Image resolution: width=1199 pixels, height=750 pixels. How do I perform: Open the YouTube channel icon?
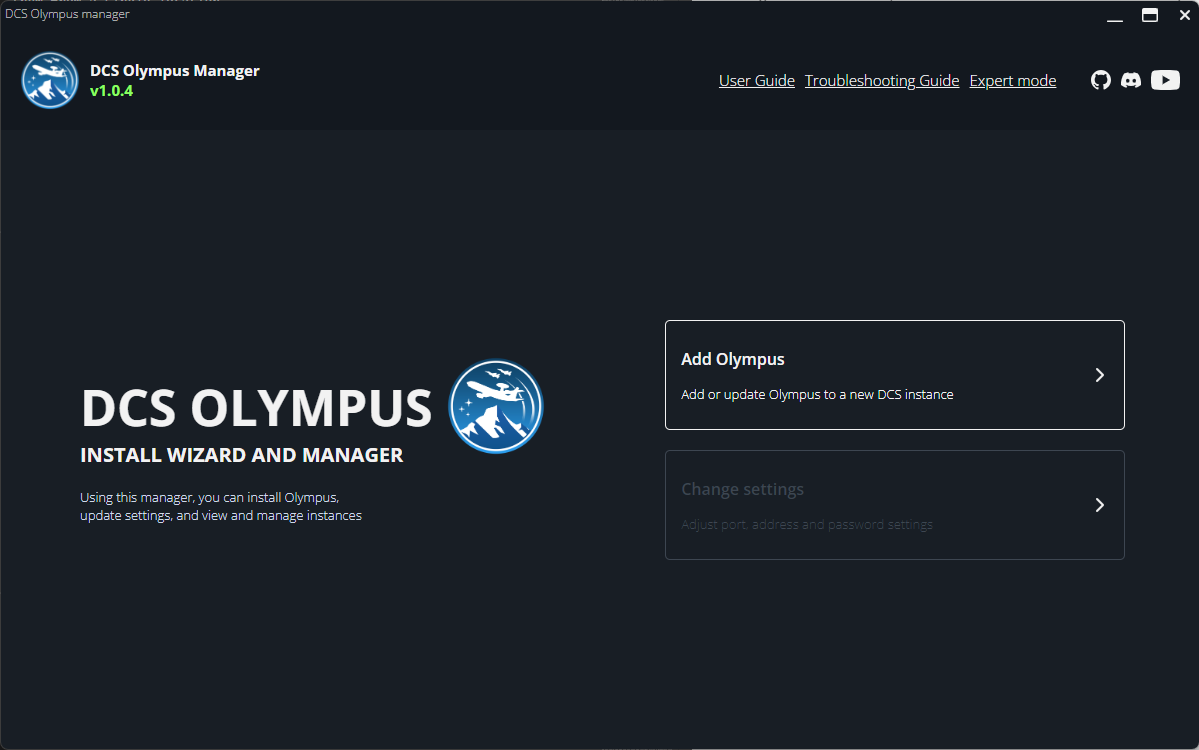click(x=1165, y=81)
